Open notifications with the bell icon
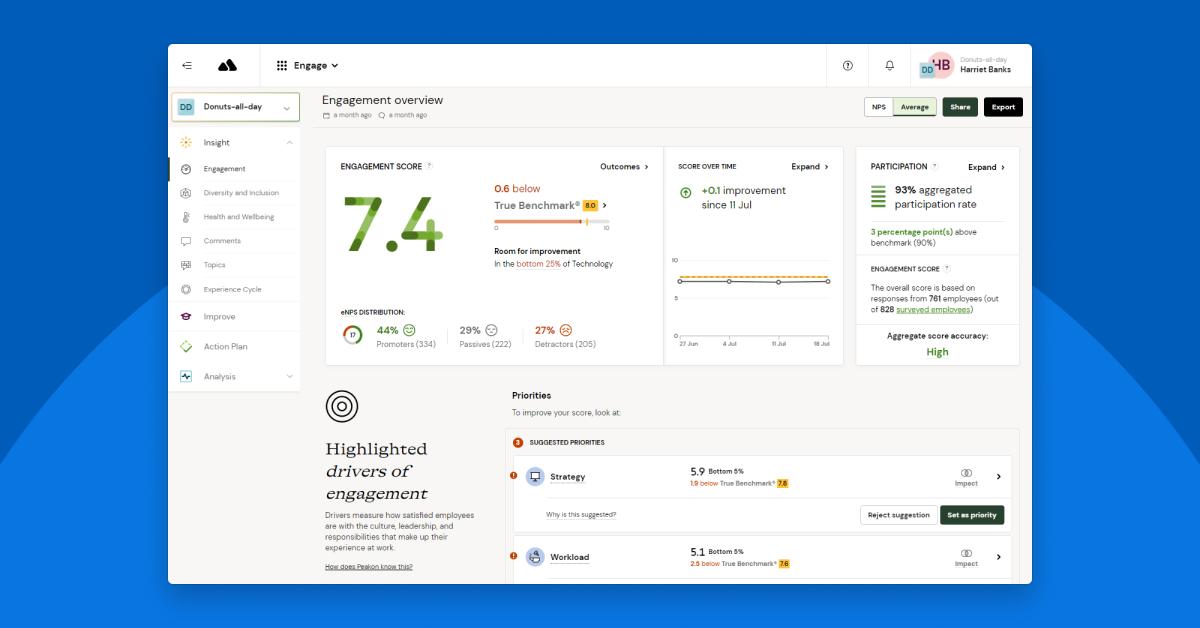1200x628 pixels. click(891, 65)
